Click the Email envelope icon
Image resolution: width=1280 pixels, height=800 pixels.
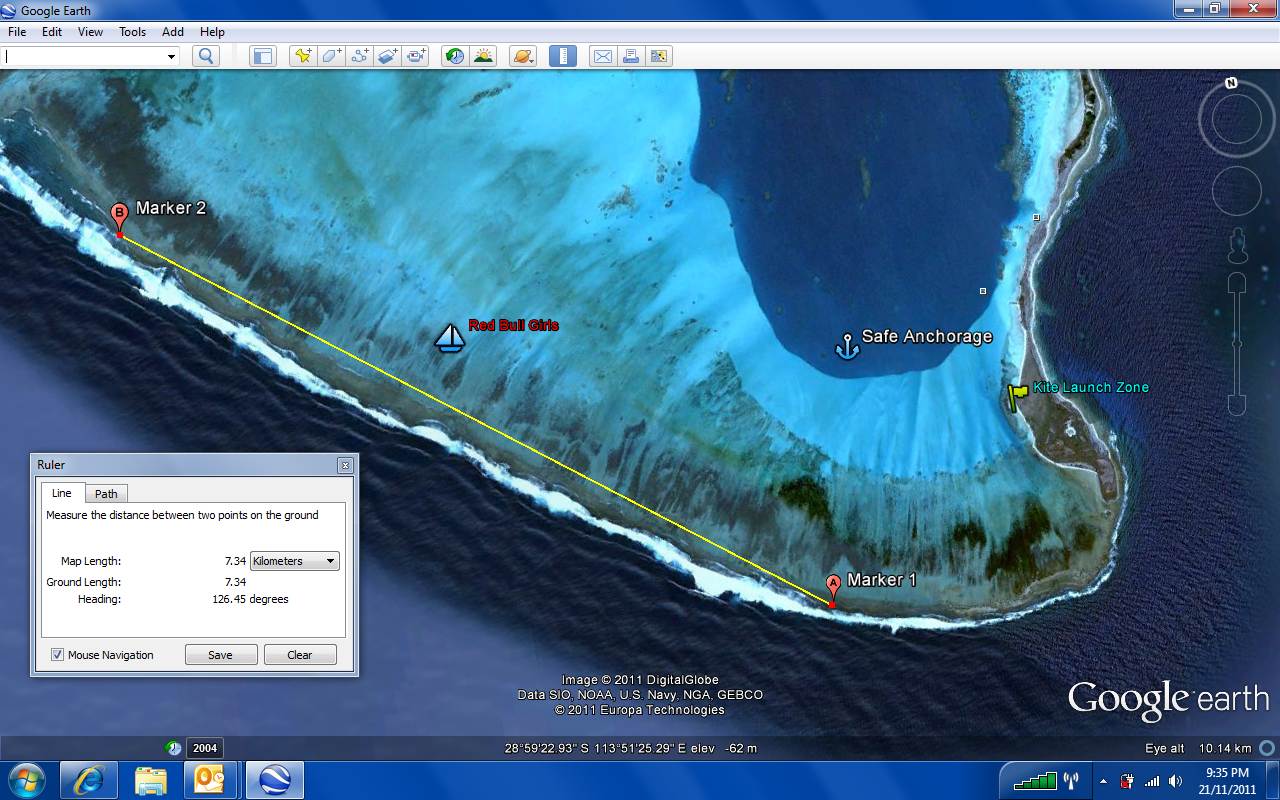[602, 56]
